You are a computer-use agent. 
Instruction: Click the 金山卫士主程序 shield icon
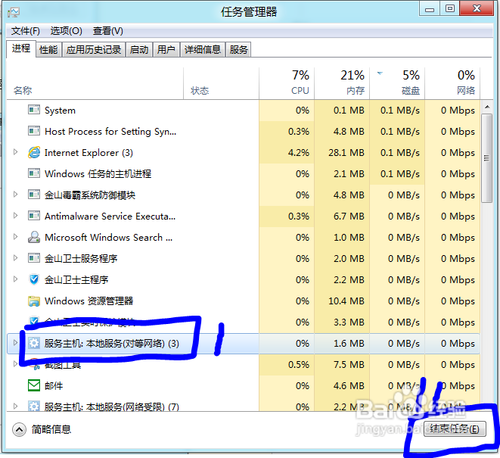click(34, 279)
